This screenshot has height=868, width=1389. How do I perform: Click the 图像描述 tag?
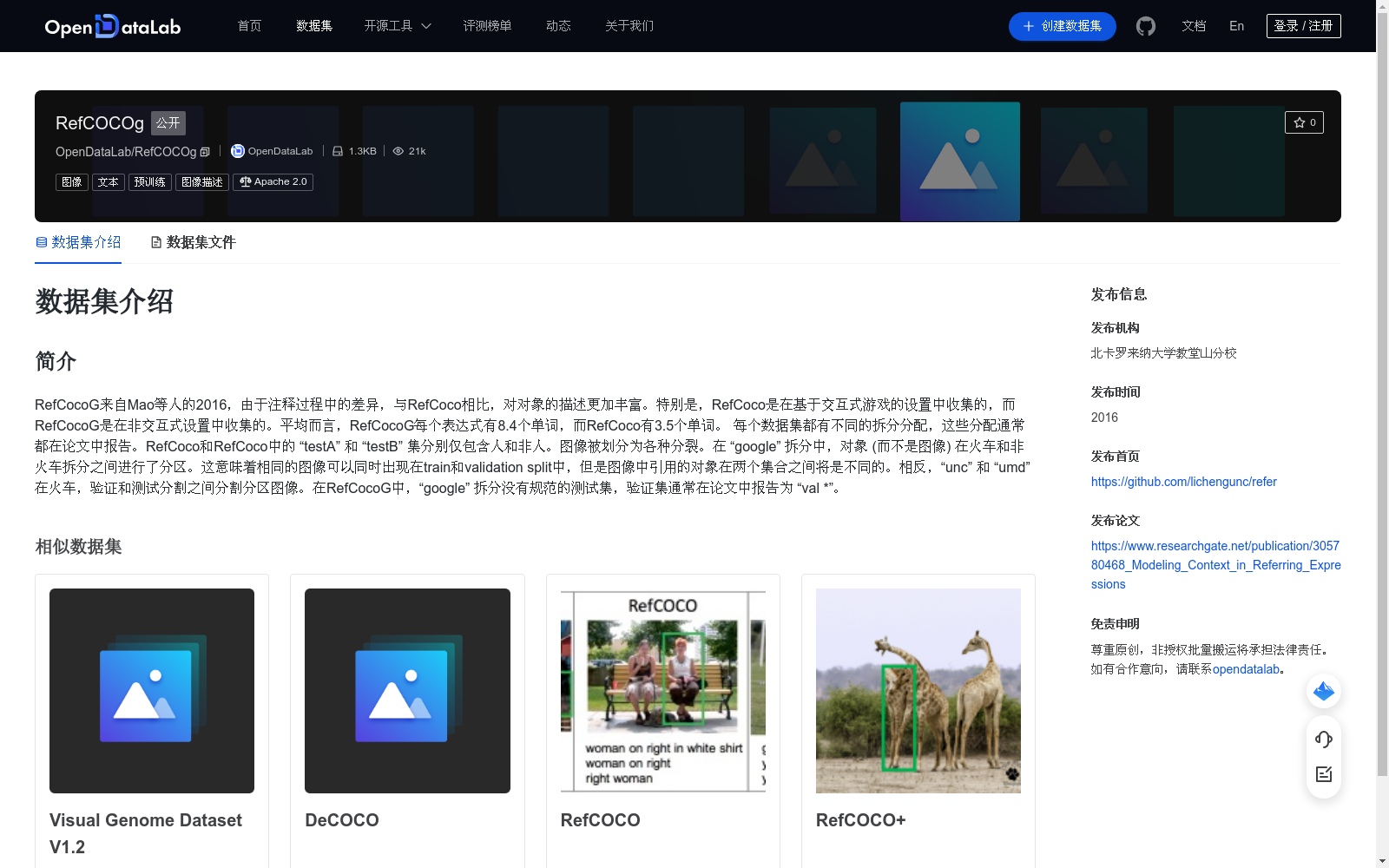click(x=202, y=182)
